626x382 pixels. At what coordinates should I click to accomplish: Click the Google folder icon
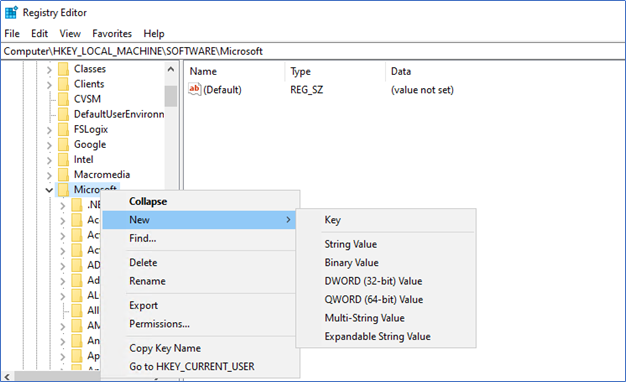(x=63, y=144)
